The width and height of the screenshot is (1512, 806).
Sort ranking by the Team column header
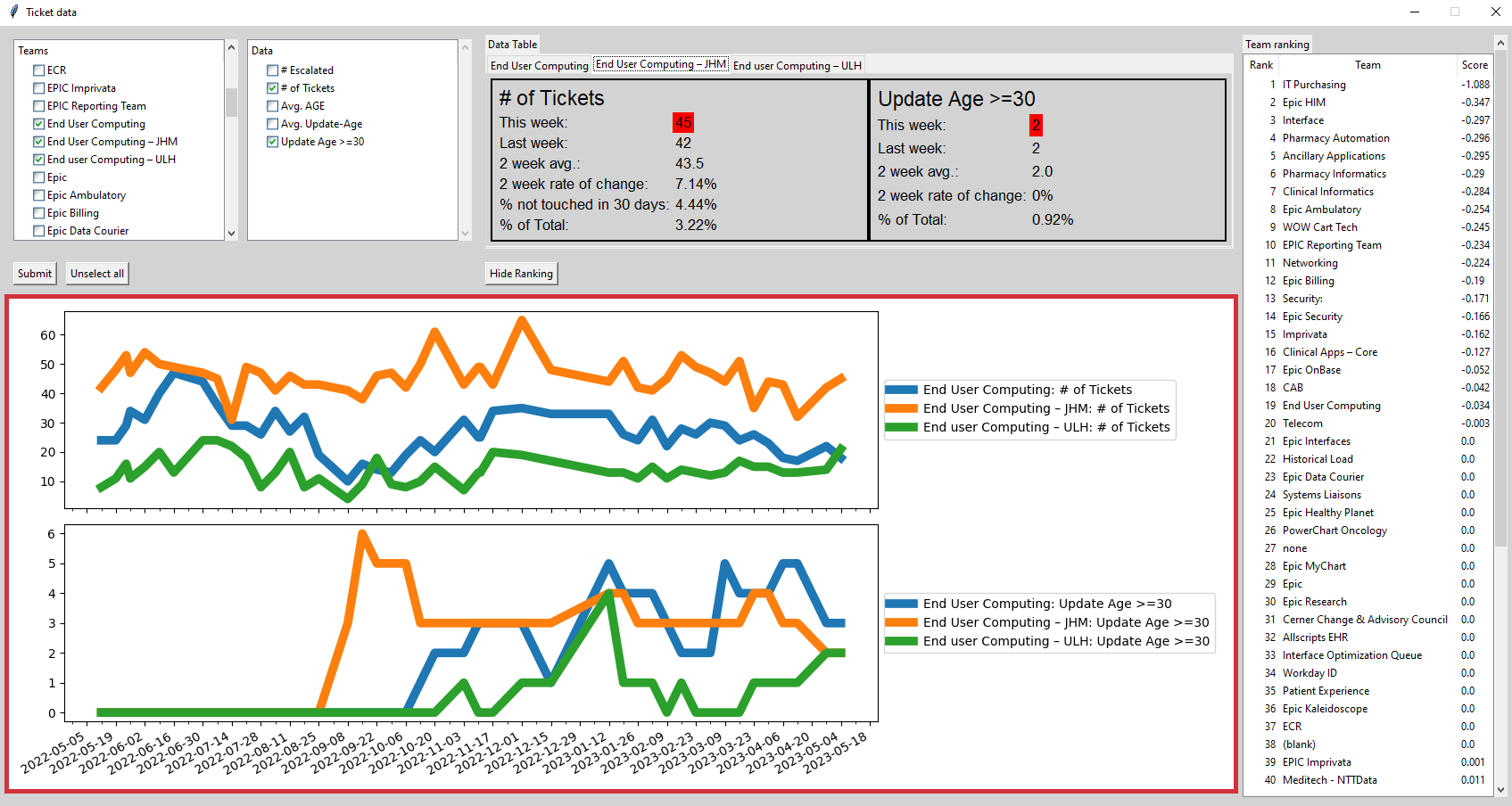1367,65
